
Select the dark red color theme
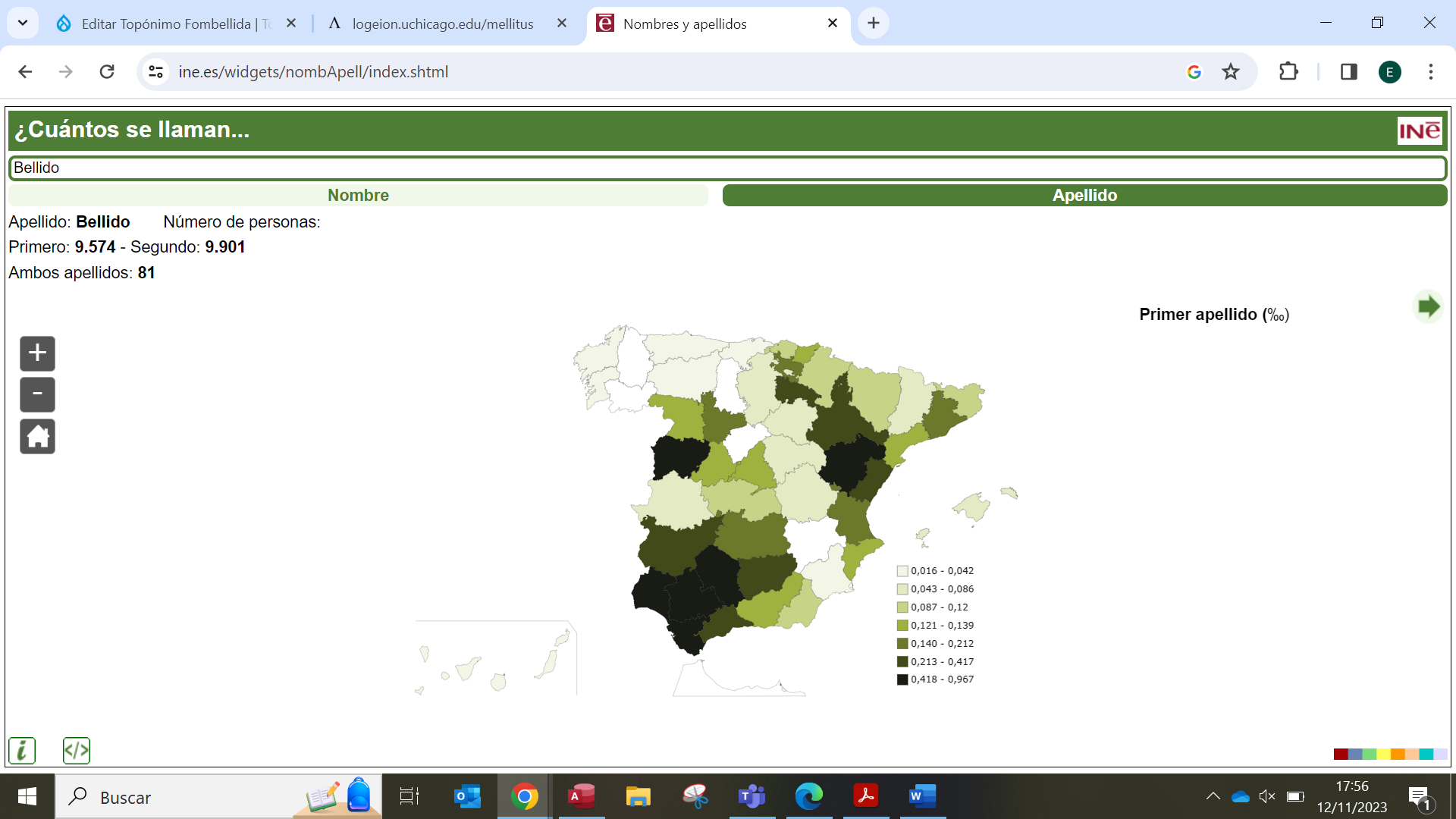[x=1340, y=755]
